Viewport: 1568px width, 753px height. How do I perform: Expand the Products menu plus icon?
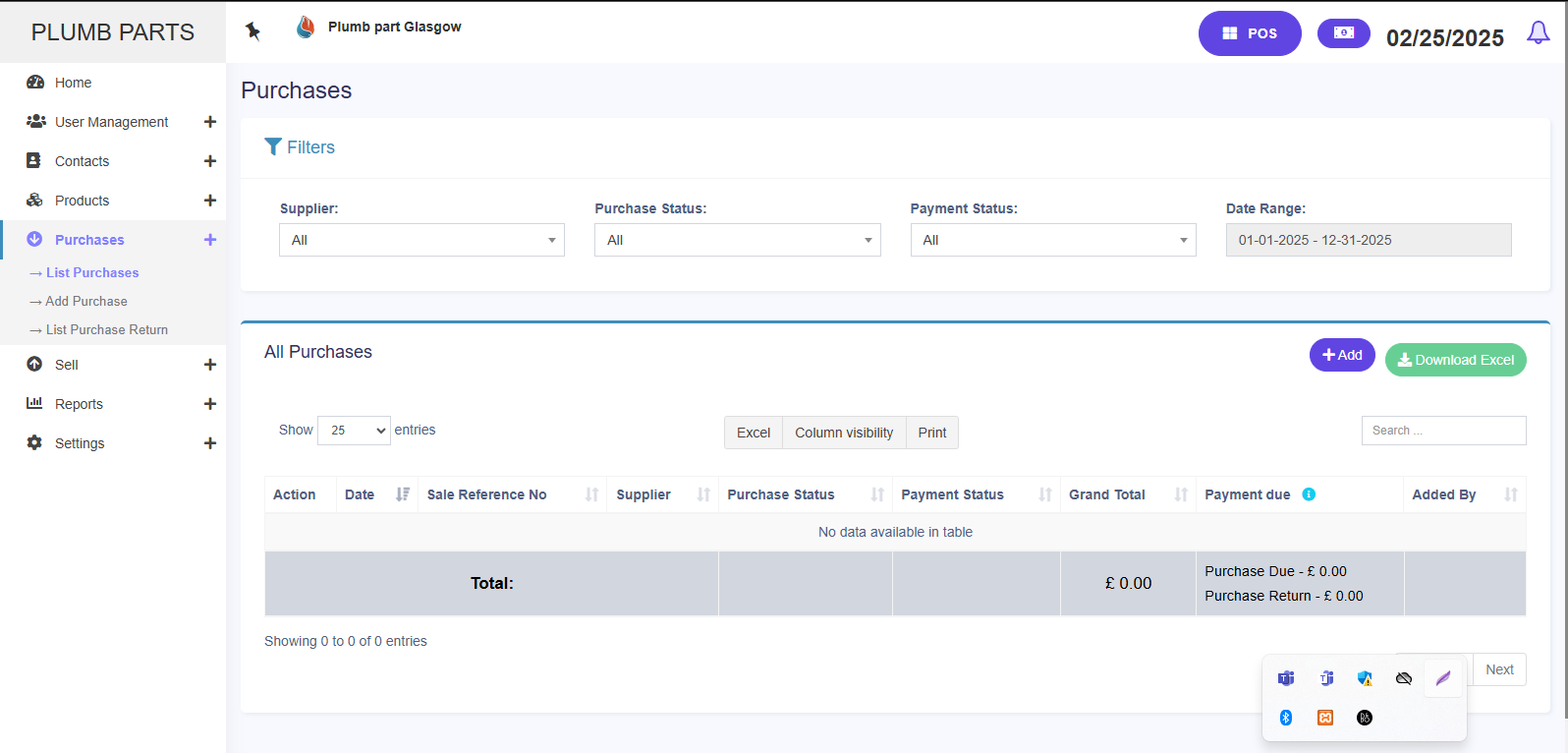tap(209, 201)
